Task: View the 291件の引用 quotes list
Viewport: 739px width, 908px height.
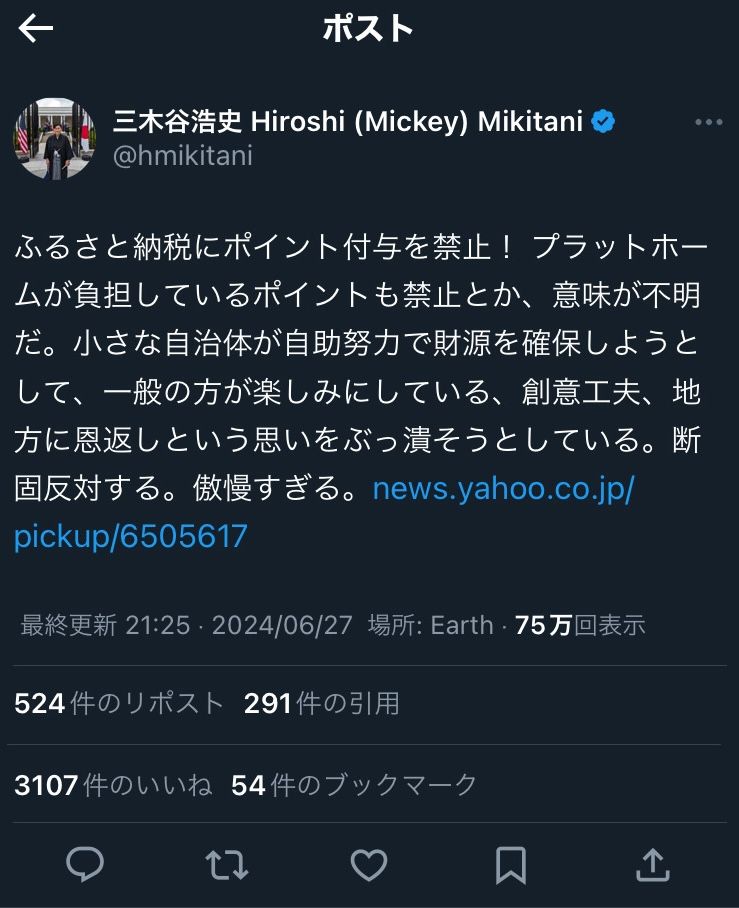Action: [322, 704]
